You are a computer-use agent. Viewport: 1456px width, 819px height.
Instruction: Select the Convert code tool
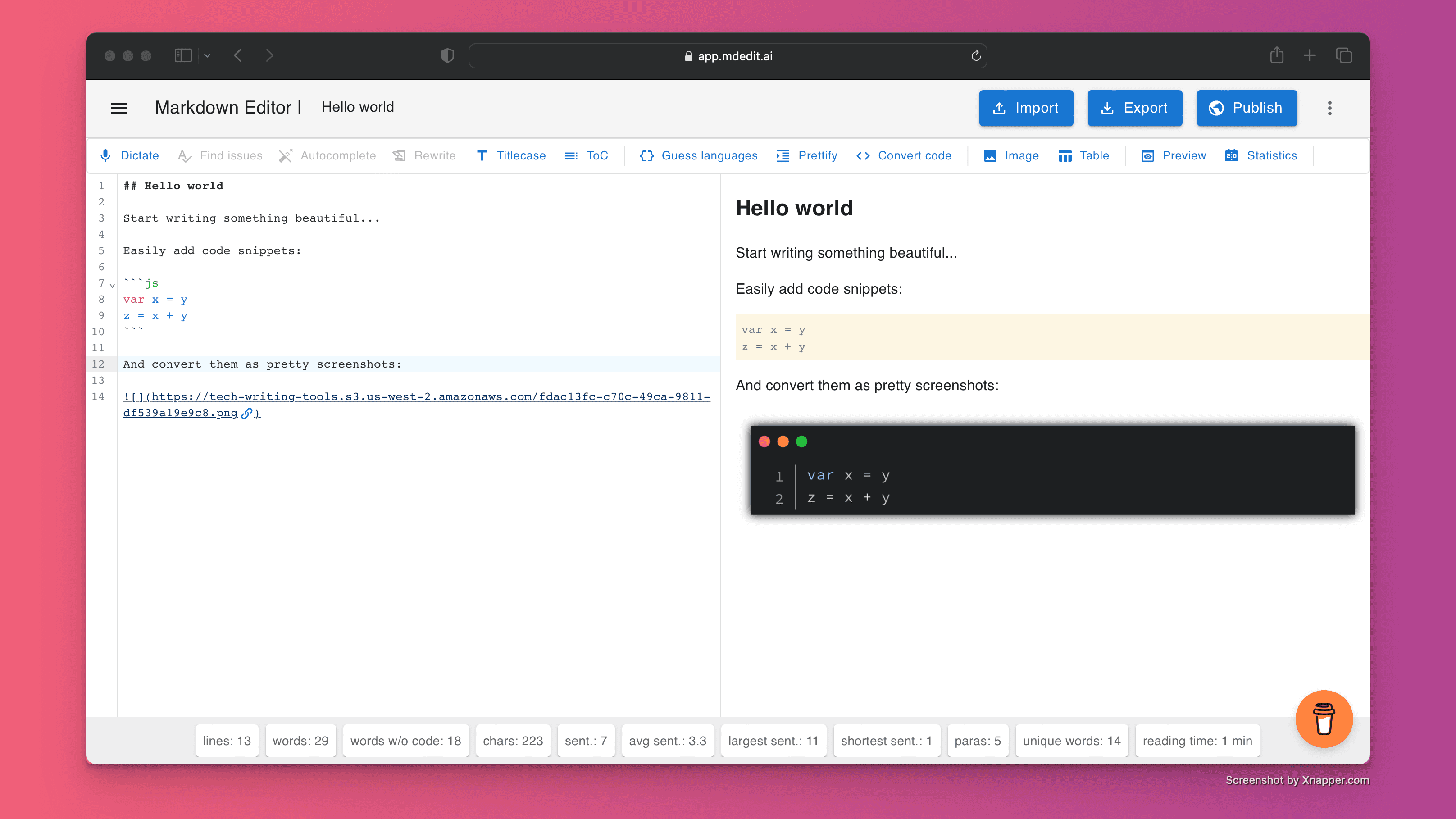(x=904, y=155)
